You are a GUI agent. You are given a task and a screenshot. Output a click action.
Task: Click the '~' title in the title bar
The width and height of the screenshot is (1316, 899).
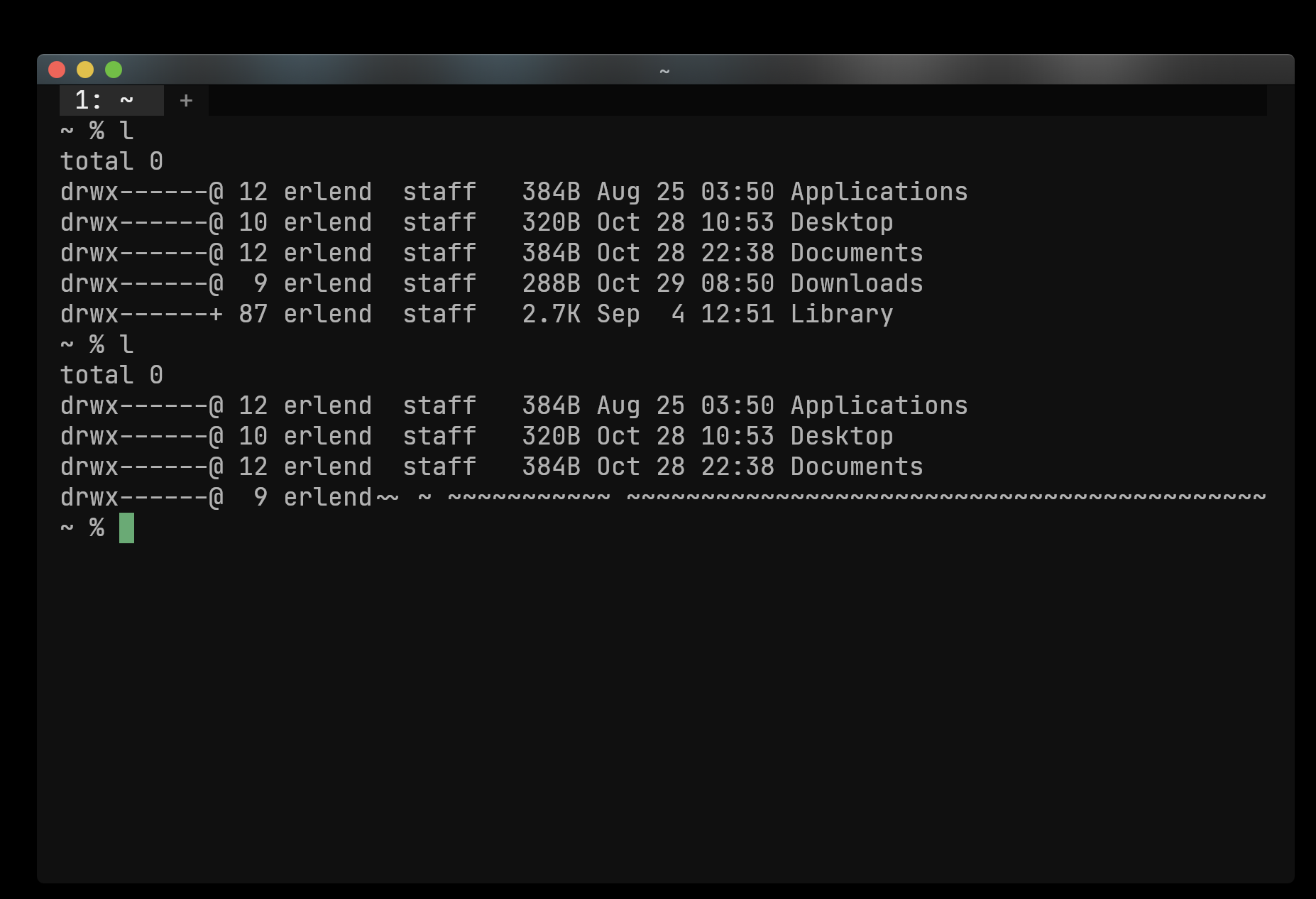pyautogui.click(x=664, y=70)
